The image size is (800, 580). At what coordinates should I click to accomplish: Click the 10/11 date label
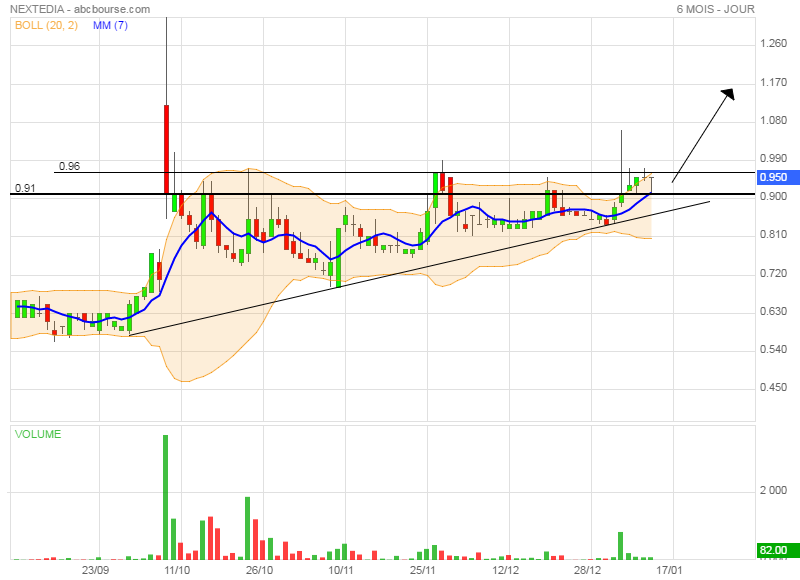(x=341, y=570)
